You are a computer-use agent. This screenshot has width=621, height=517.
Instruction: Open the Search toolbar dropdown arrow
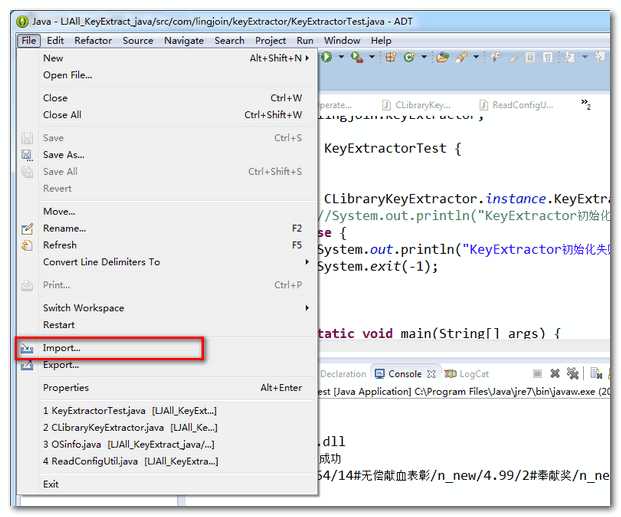(x=476, y=57)
